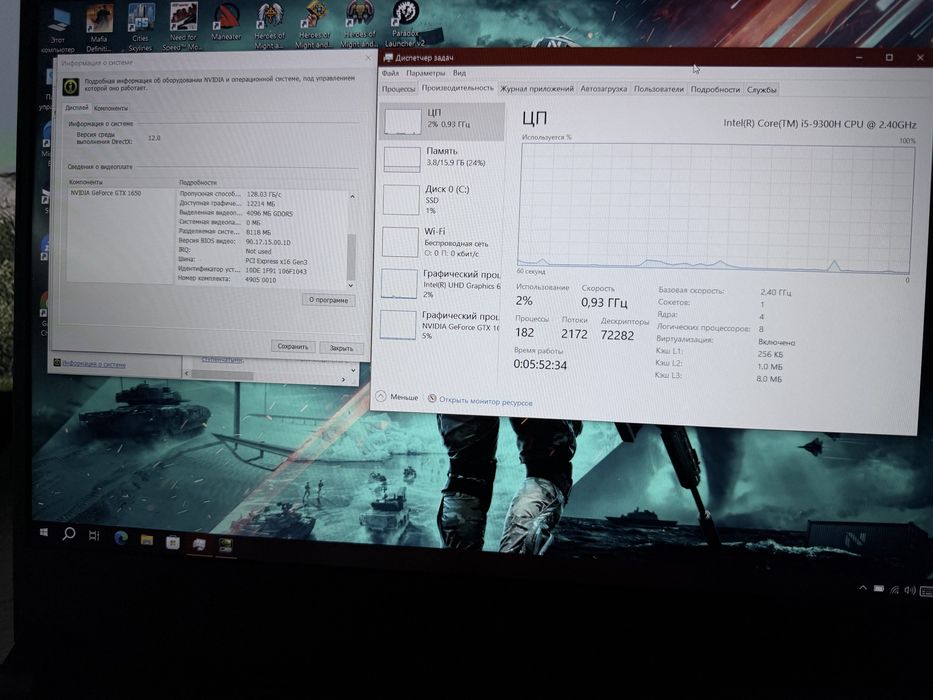Select the Intel UHD Graphics GPU entry
This screenshot has height=700, width=933.
pos(440,283)
